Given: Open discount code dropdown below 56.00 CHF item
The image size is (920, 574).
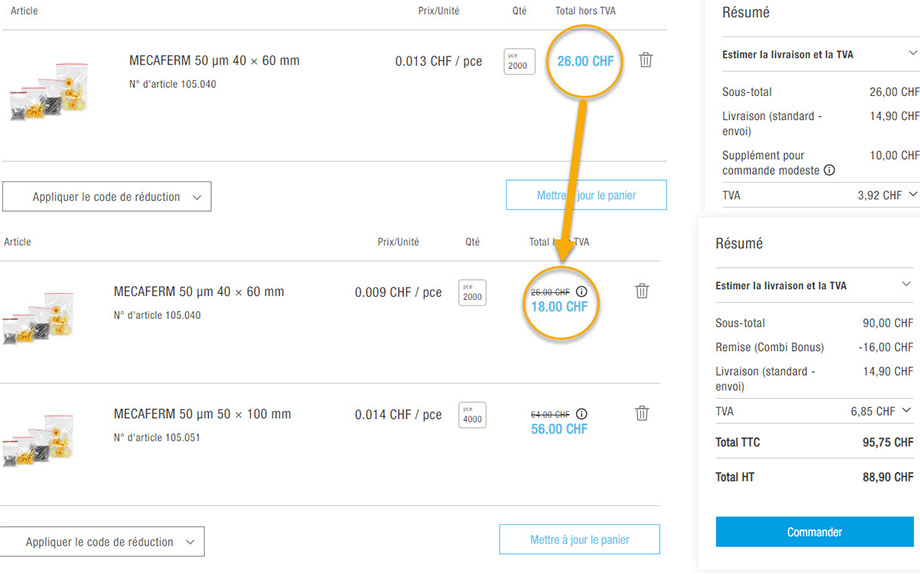Looking at the screenshot, I should (x=101, y=542).
